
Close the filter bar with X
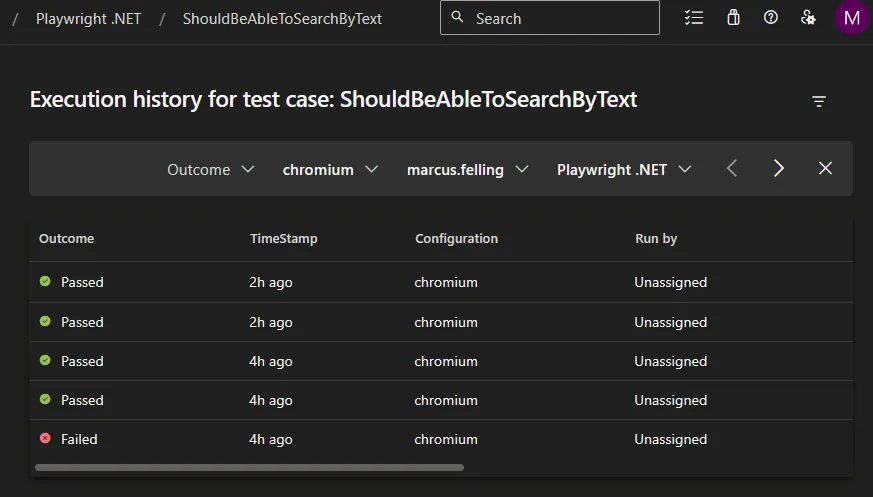pos(825,169)
